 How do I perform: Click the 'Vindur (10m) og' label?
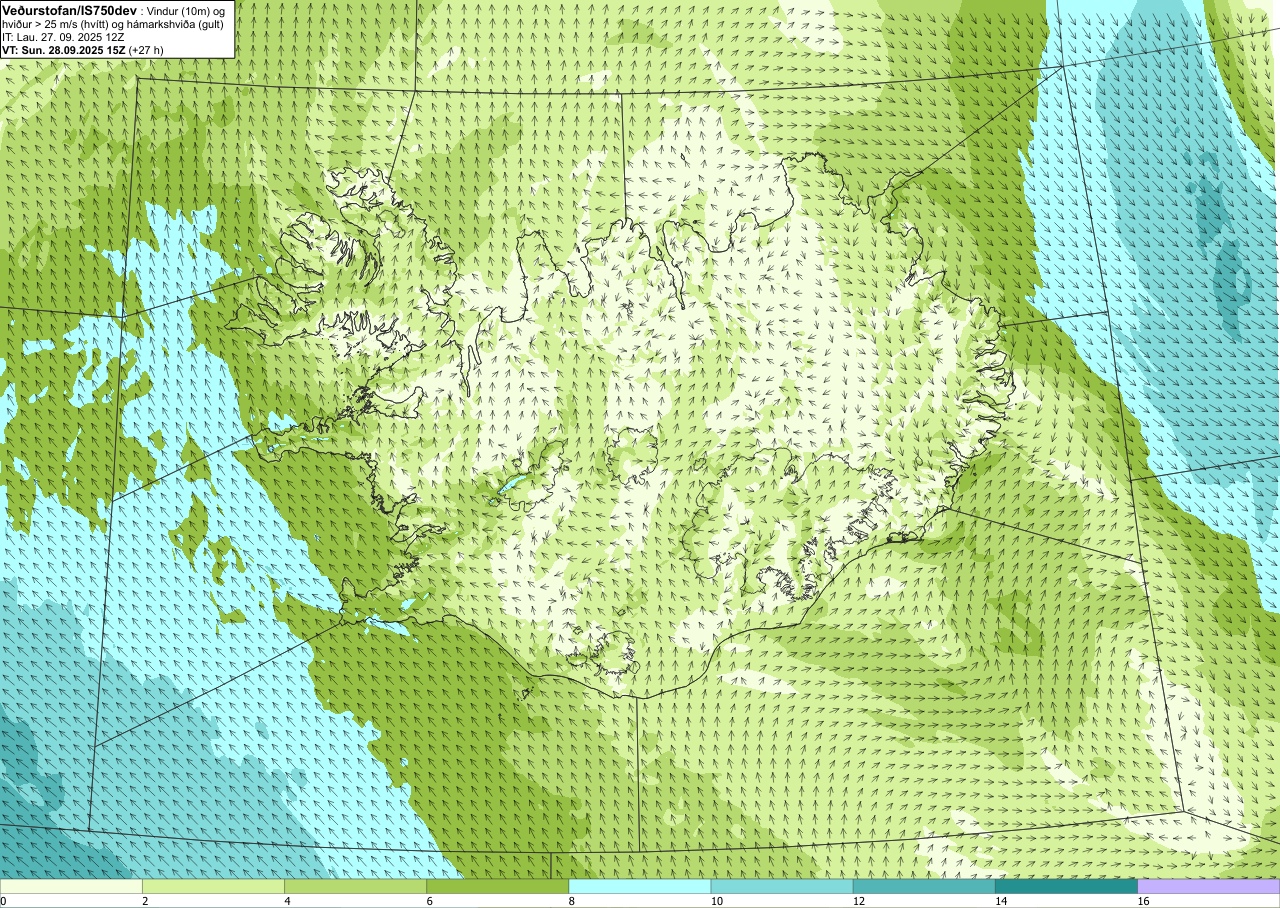coord(186,10)
